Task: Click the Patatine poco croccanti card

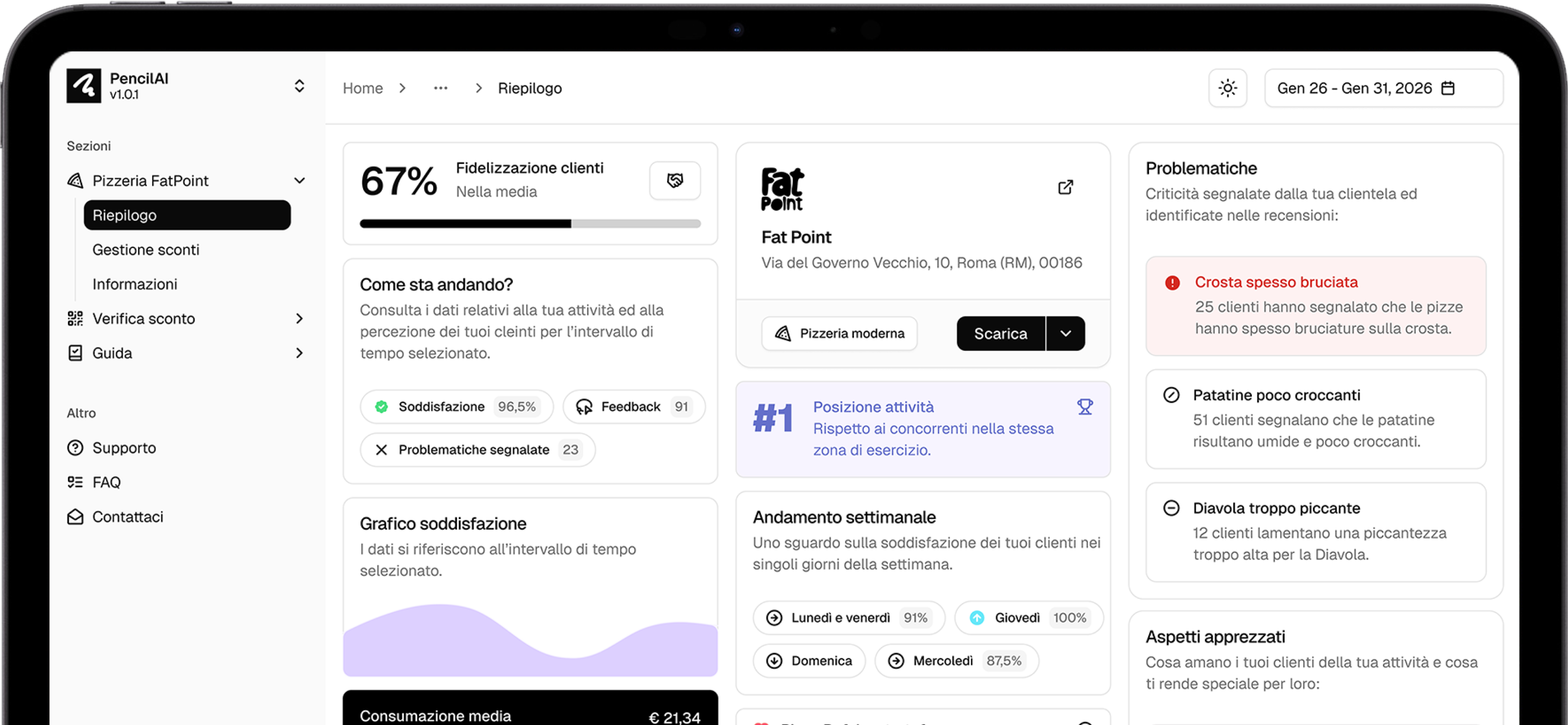Action: [1315, 419]
